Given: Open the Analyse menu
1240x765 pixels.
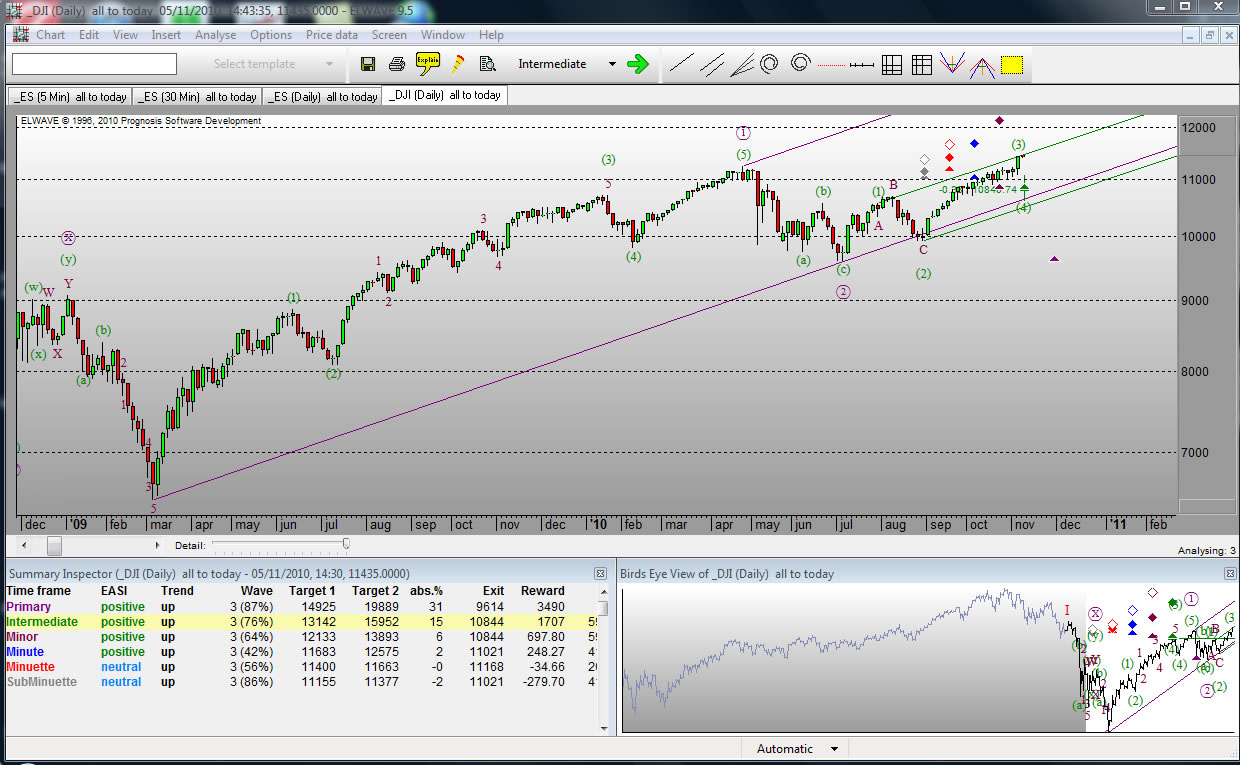Looking at the screenshot, I should point(215,35).
